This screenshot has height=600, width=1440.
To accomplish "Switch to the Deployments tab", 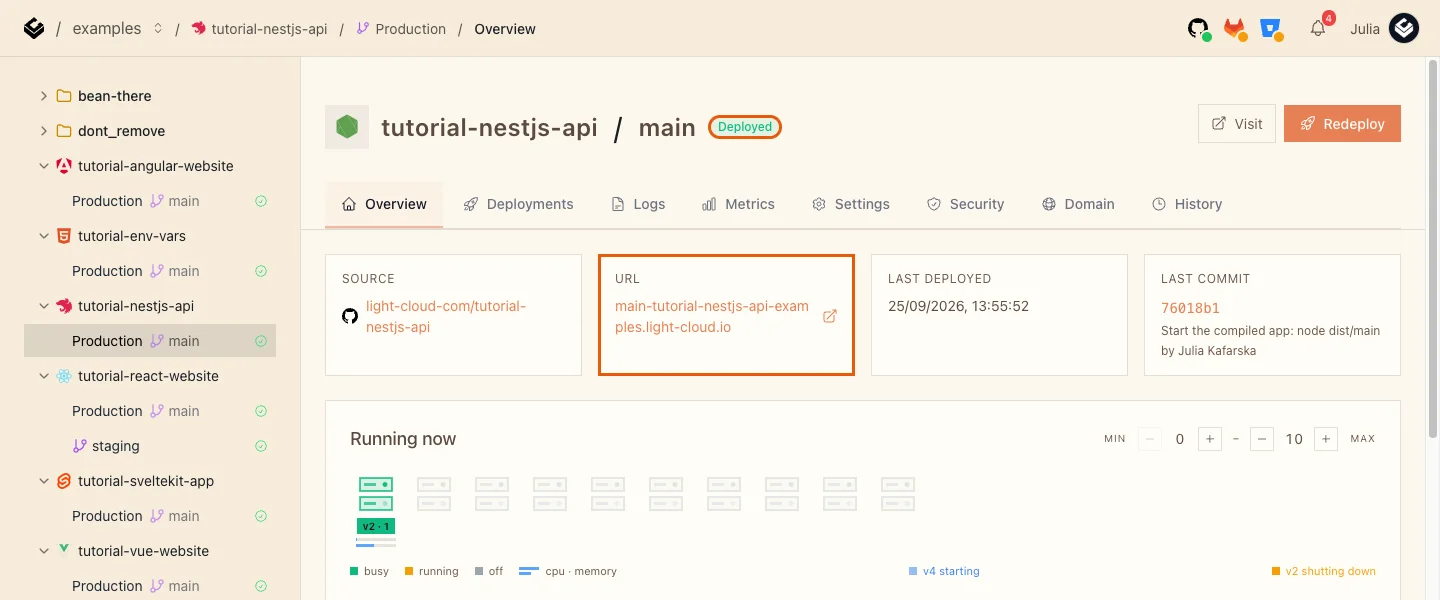I will point(518,204).
